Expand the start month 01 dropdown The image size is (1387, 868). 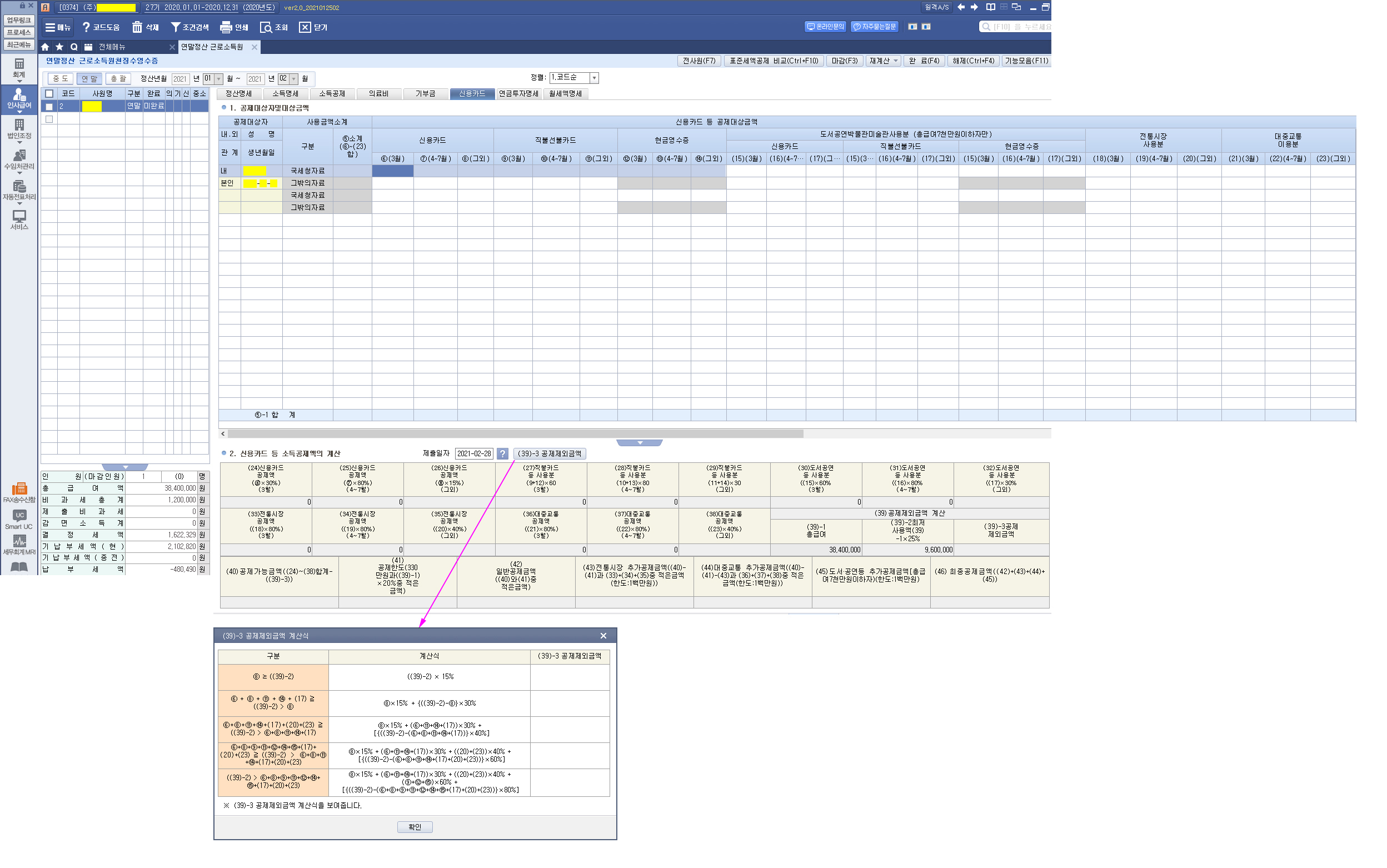(x=218, y=79)
